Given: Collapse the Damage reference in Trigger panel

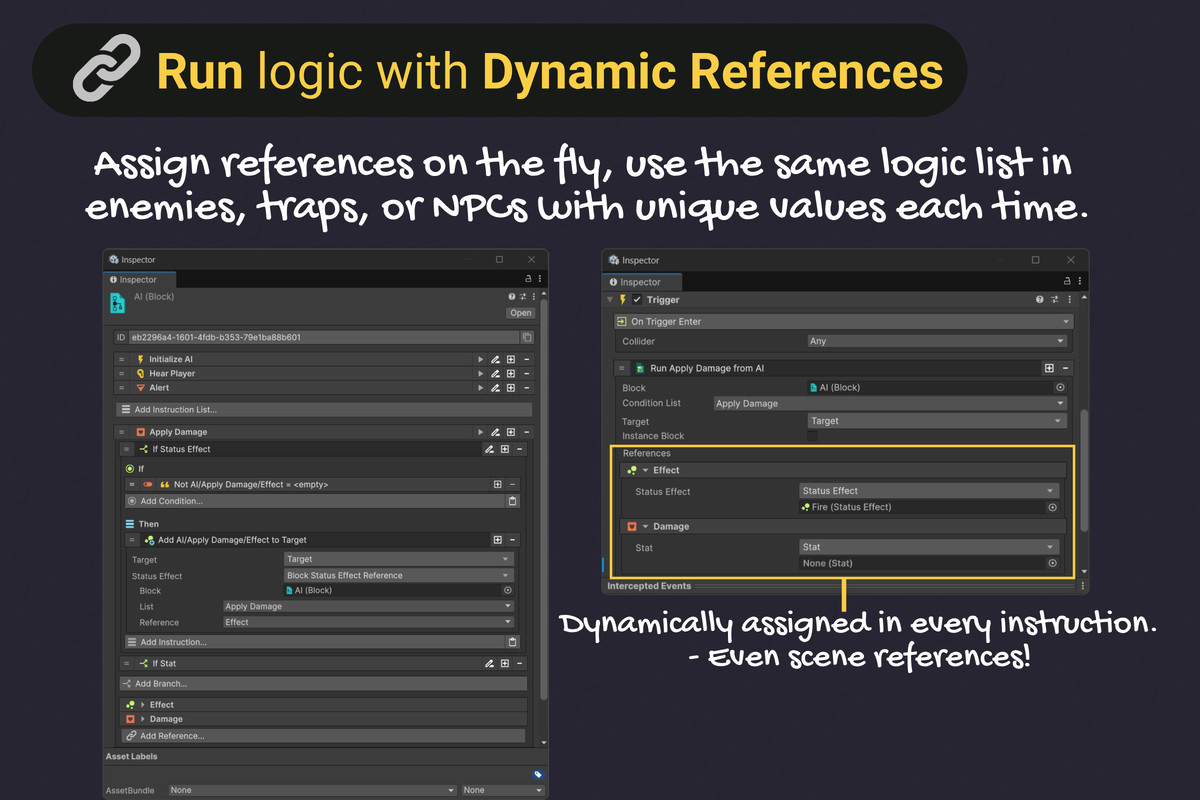Looking at the screenshot, I should [x=645, y=527].
